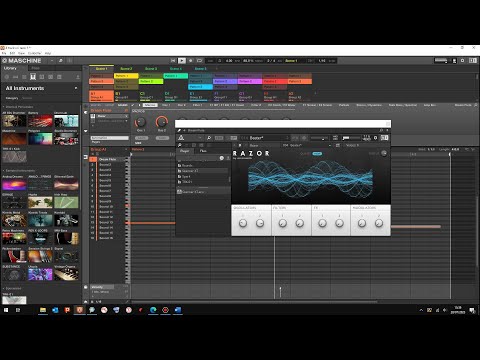Click the first Oscillators knob in Razor

(x=243, y=223)
